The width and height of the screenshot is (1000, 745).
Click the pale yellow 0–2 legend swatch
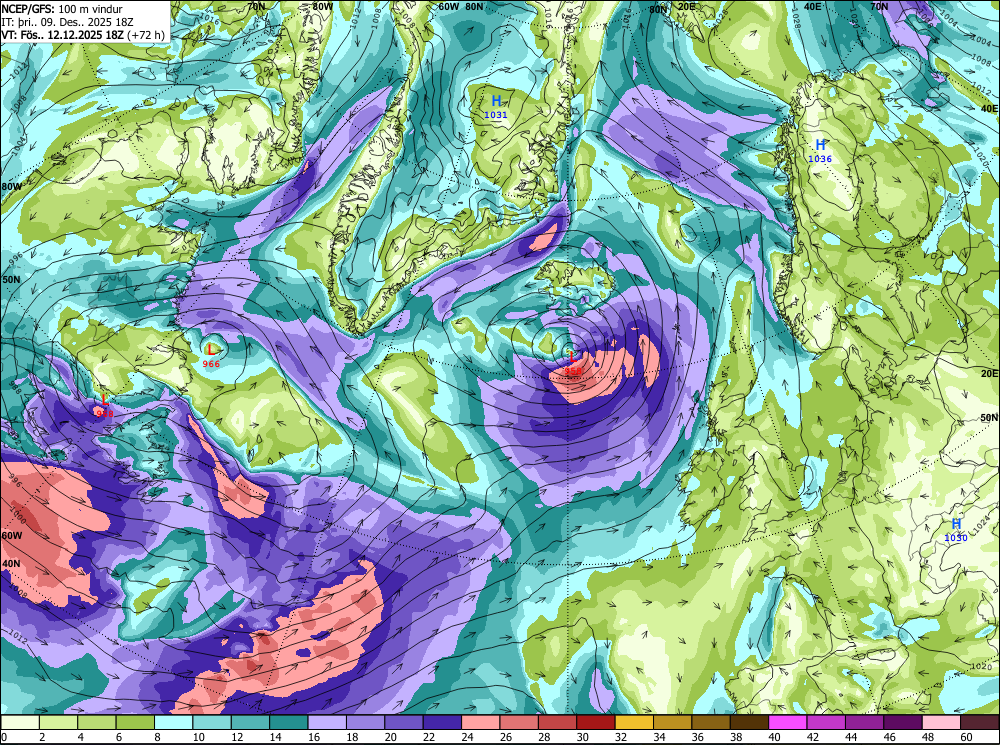point(20,722)
